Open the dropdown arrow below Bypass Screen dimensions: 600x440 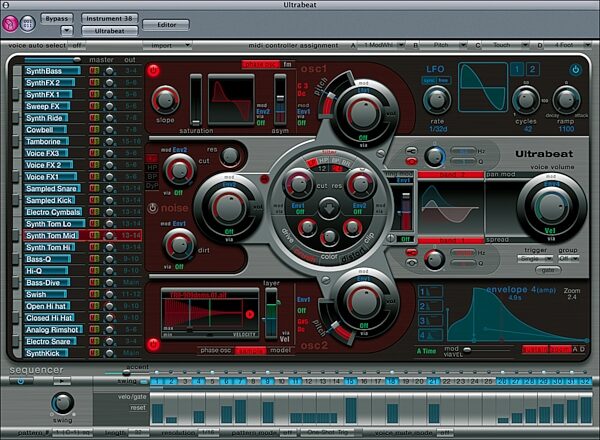click(67, 30)
